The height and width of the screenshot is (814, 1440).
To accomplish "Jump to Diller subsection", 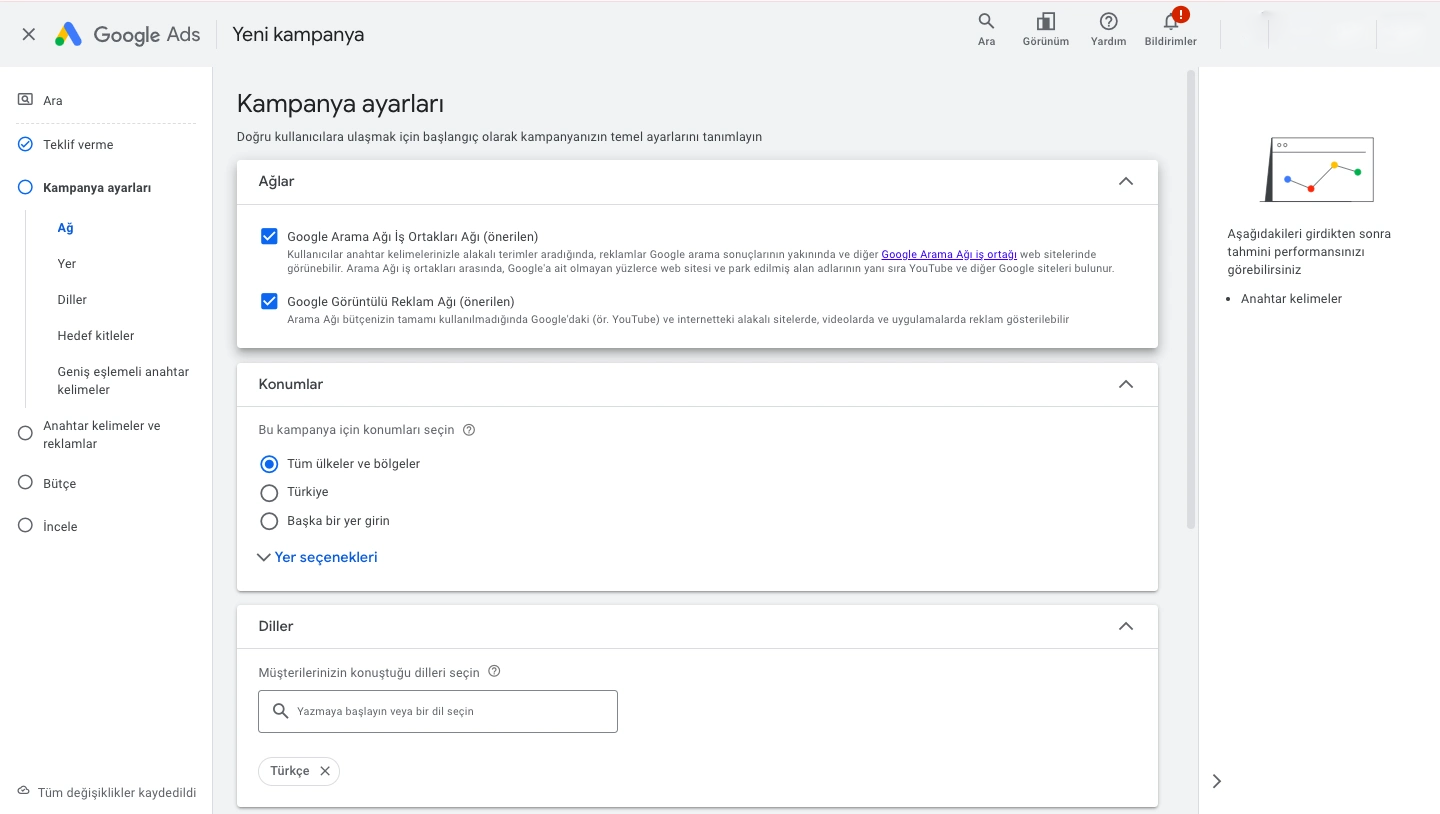I will click(x=72, y=300).
